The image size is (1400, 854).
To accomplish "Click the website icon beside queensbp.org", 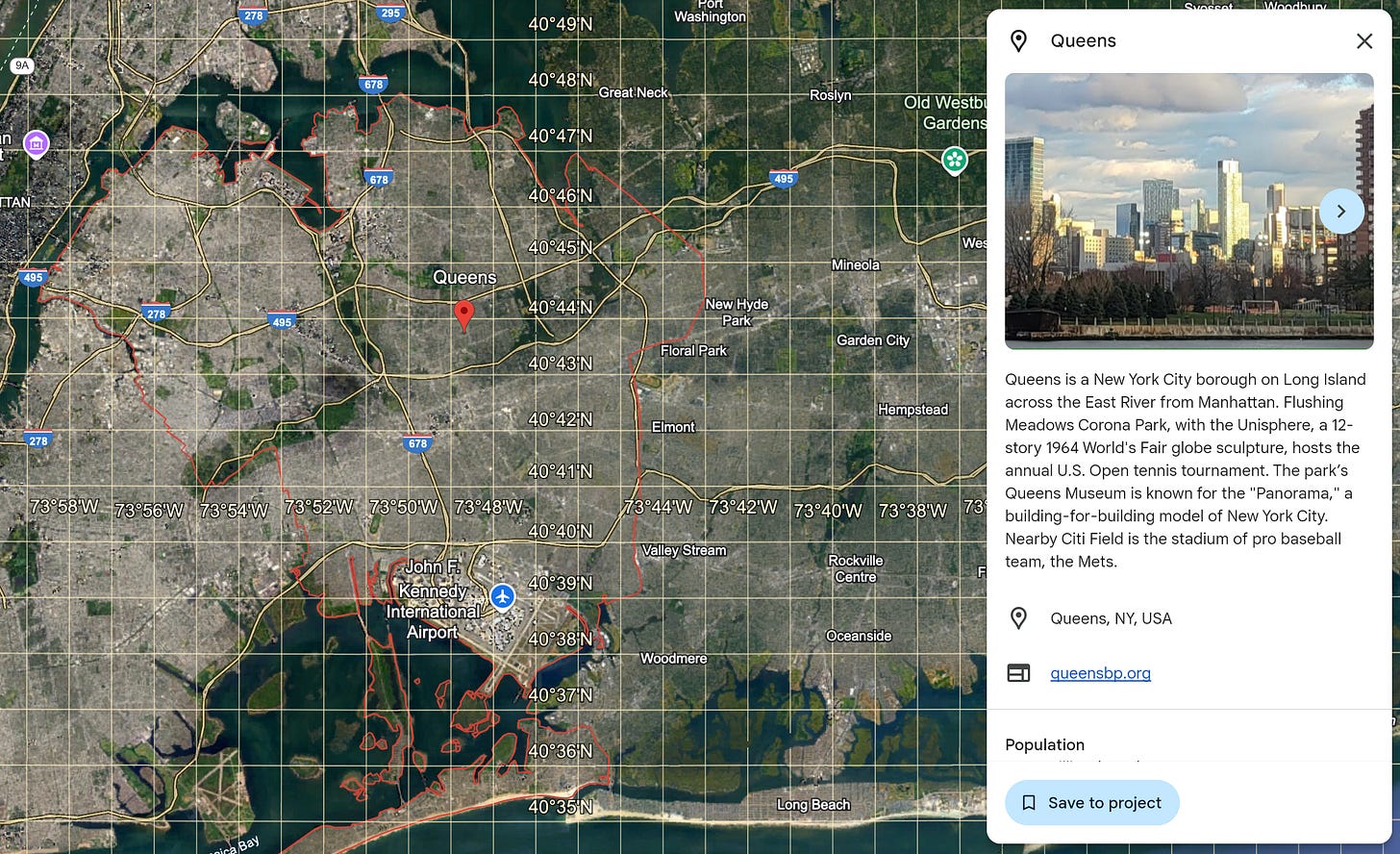I will pyautogui.click(x=1018, y=673).
